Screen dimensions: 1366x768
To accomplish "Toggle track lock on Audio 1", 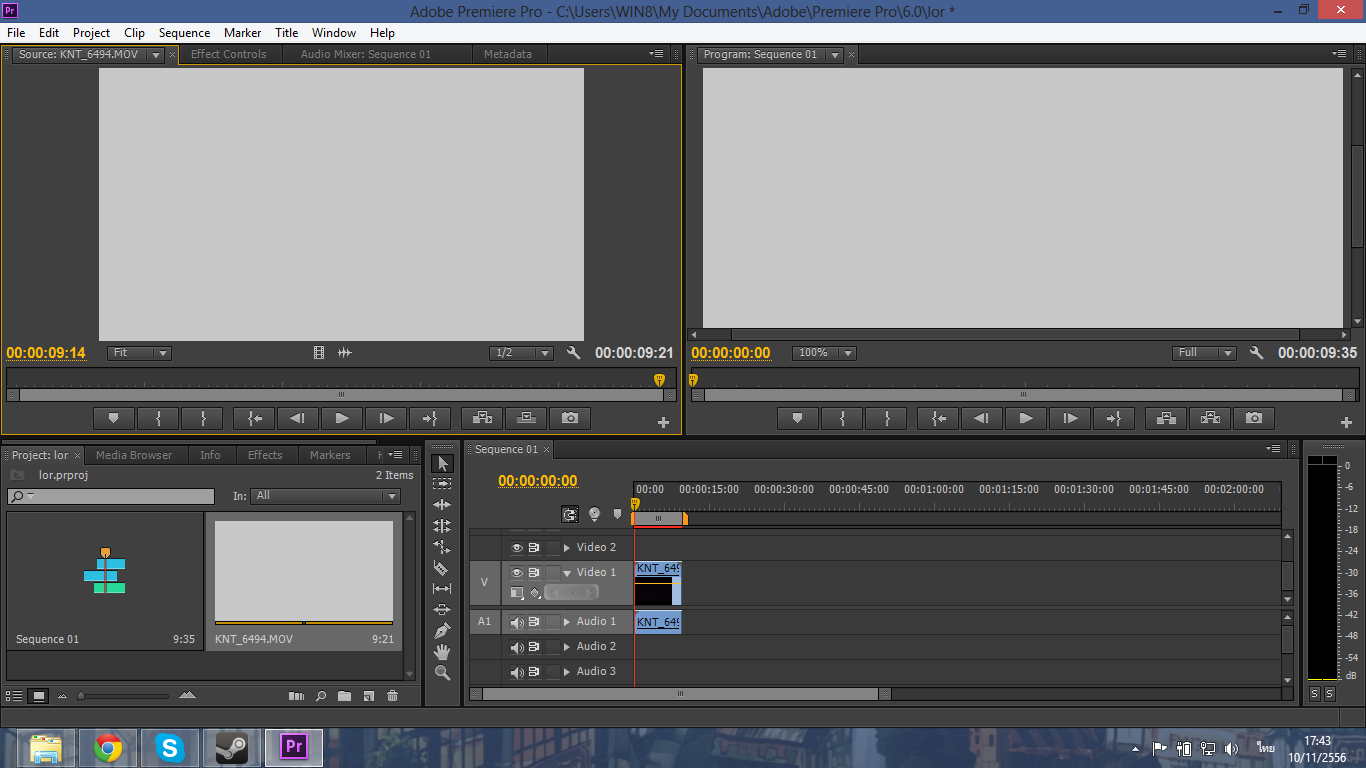I will click(553, 622).
